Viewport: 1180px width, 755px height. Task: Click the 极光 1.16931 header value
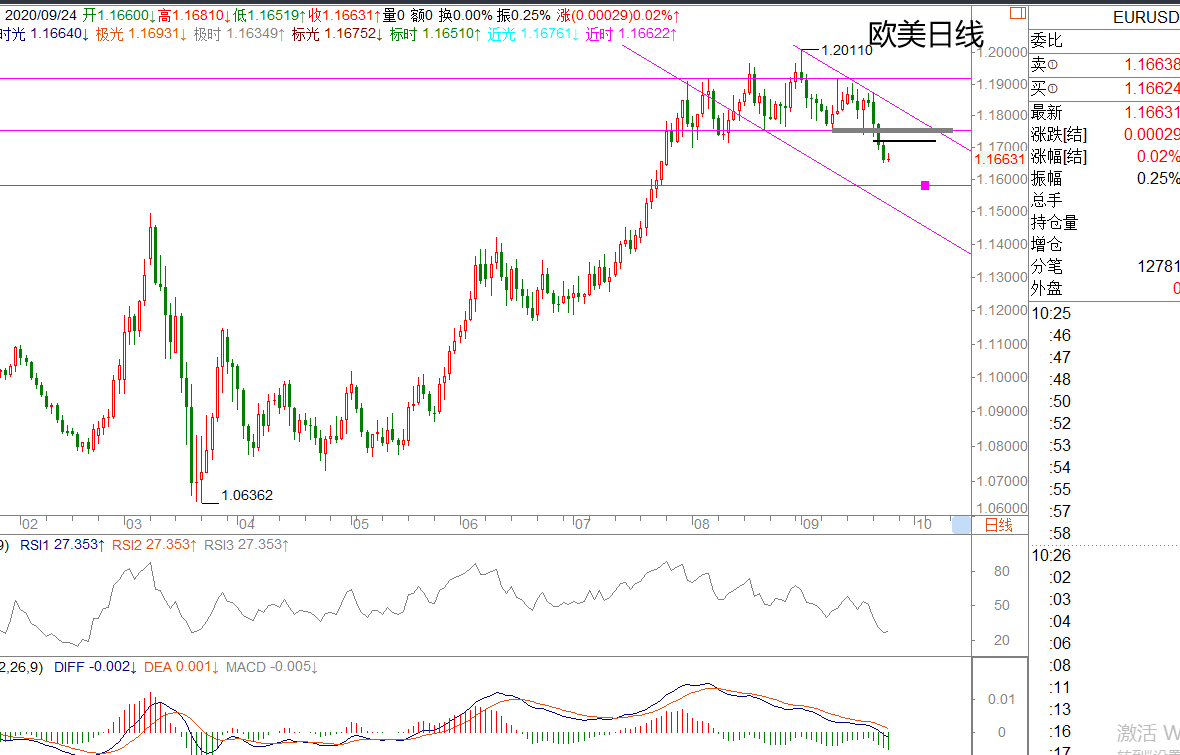(141, 34)
